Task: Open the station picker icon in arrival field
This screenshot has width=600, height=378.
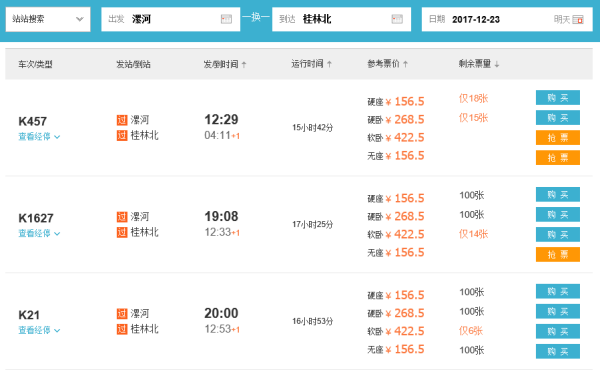Action: (x=397, y=19)
